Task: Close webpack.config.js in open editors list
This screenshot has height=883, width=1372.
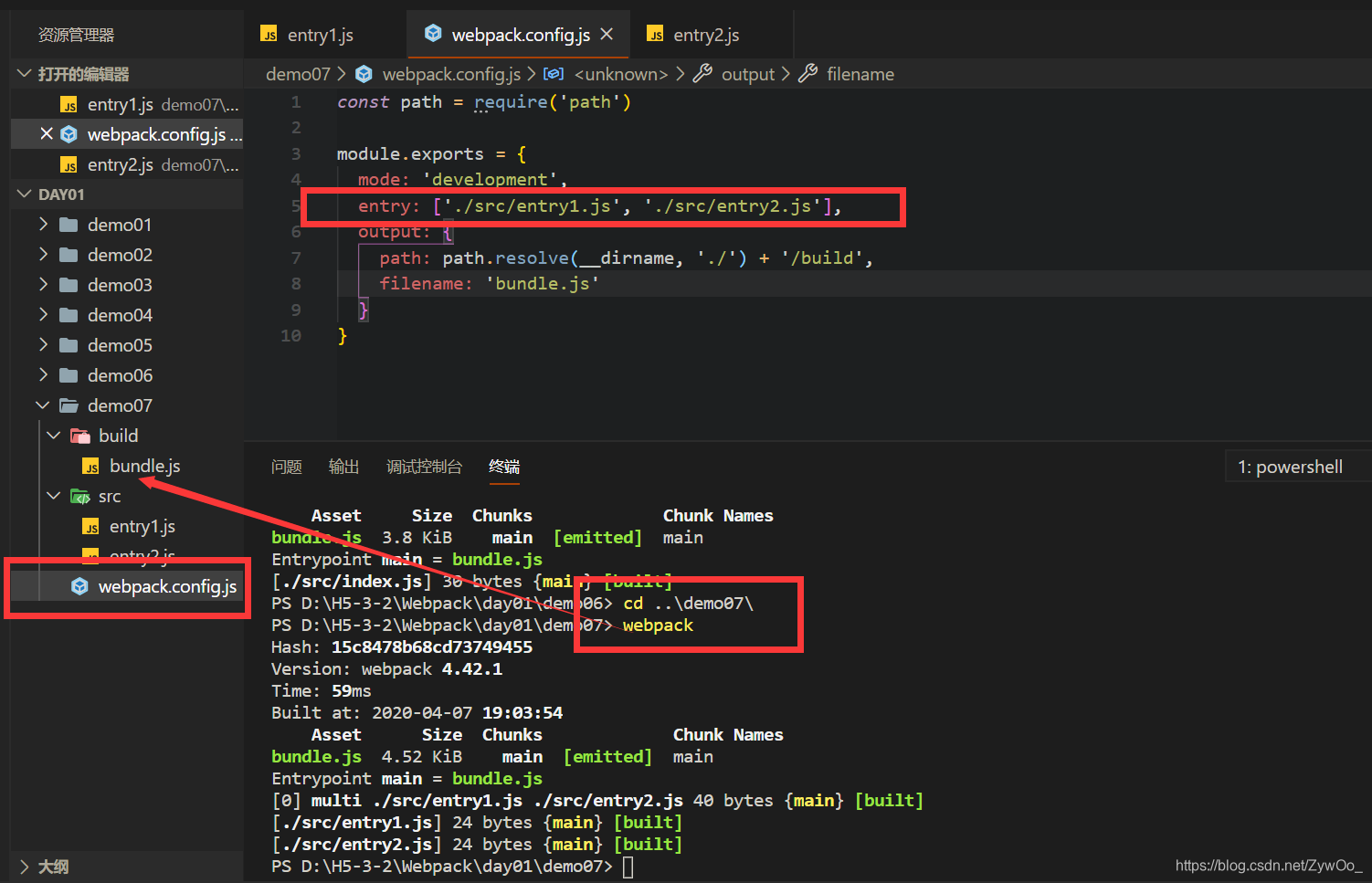Action: [46, 134]
